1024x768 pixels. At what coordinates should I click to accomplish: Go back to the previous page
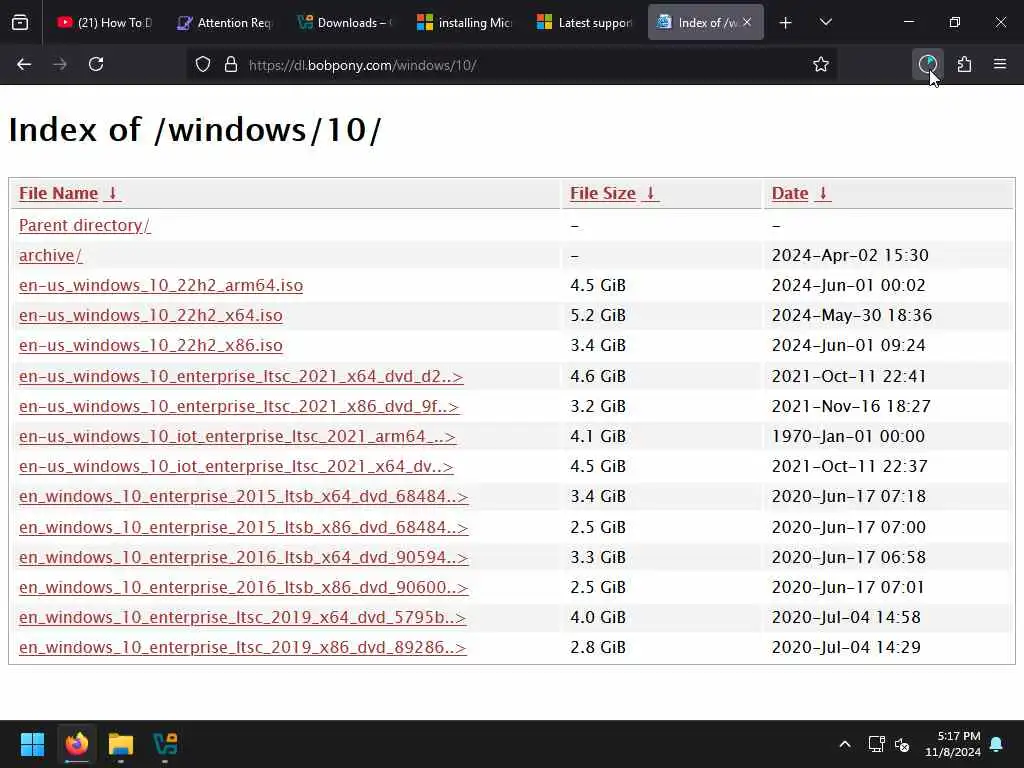pyautogui.click(x=24, y=65)
